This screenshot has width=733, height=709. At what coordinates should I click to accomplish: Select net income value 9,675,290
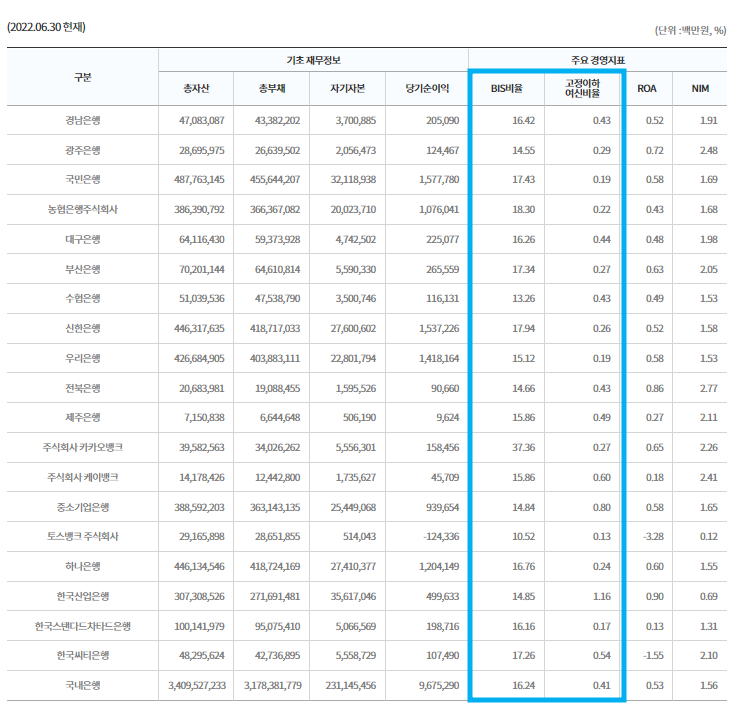pyautogui.click(x=439, y=686)
